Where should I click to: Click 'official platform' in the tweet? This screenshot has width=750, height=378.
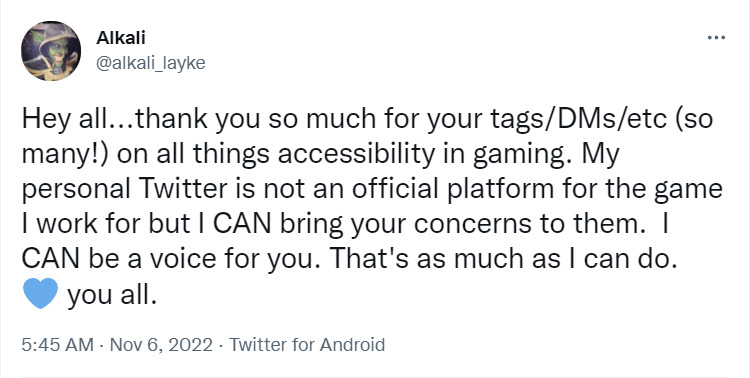(x=436, y=189)
